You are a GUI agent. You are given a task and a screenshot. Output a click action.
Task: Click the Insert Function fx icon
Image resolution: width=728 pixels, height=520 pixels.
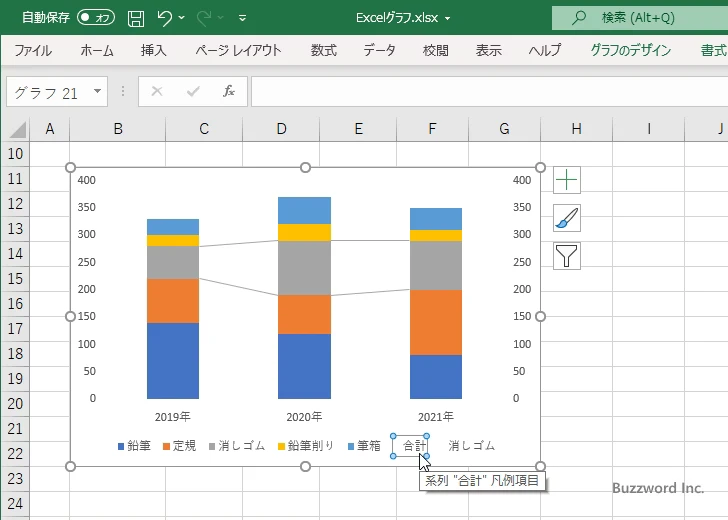(x=229, y=91)
